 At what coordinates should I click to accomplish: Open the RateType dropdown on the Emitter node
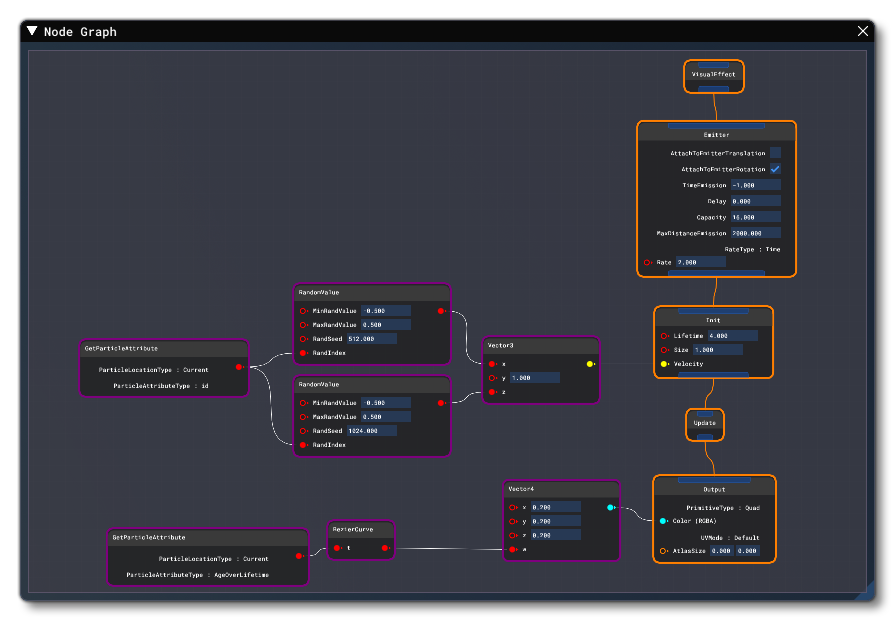click(753, 249)
